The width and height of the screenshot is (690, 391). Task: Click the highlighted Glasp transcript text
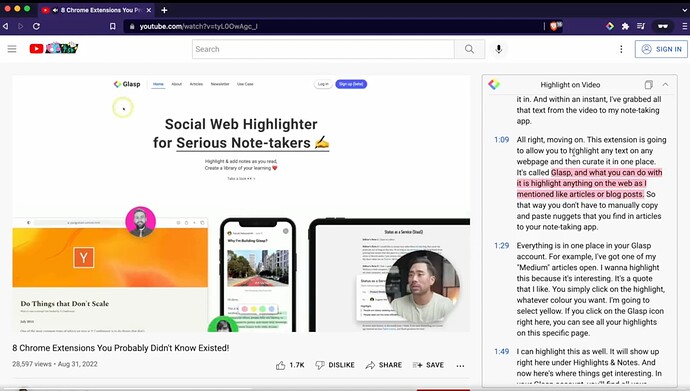pyautogui.click(x=589, y=183)
